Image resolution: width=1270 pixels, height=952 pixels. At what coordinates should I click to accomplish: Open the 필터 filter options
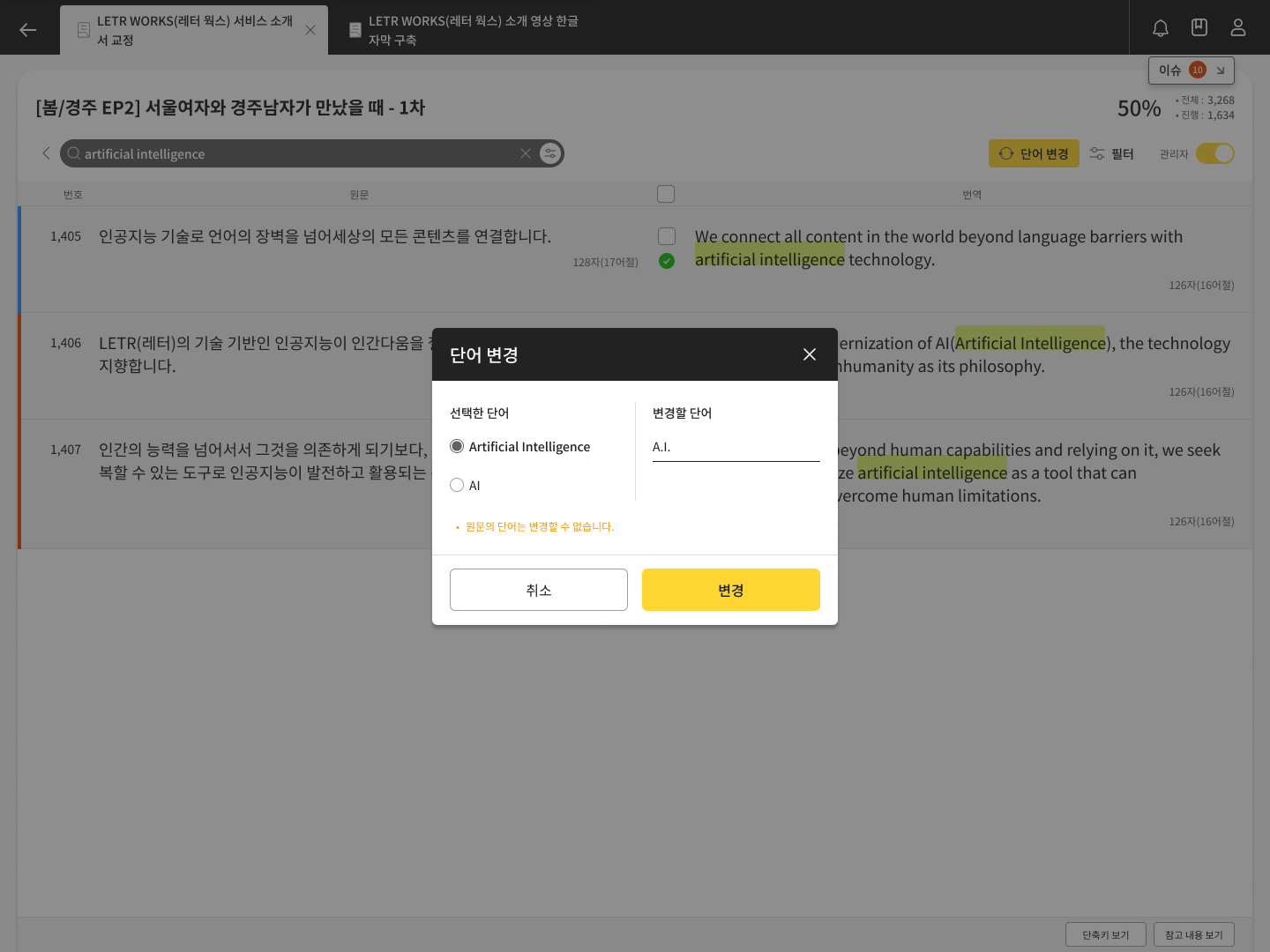coord(1111,153)
